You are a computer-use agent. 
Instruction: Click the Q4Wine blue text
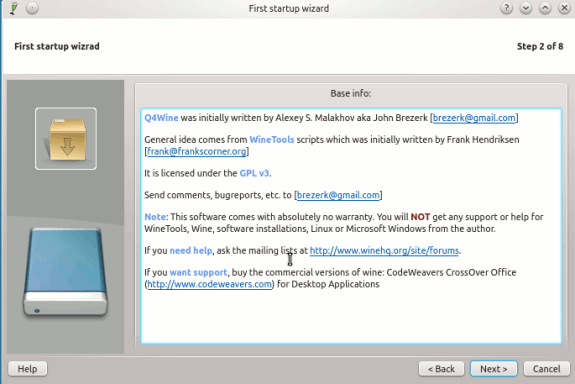pyautogui.click(x=161, y=118)
